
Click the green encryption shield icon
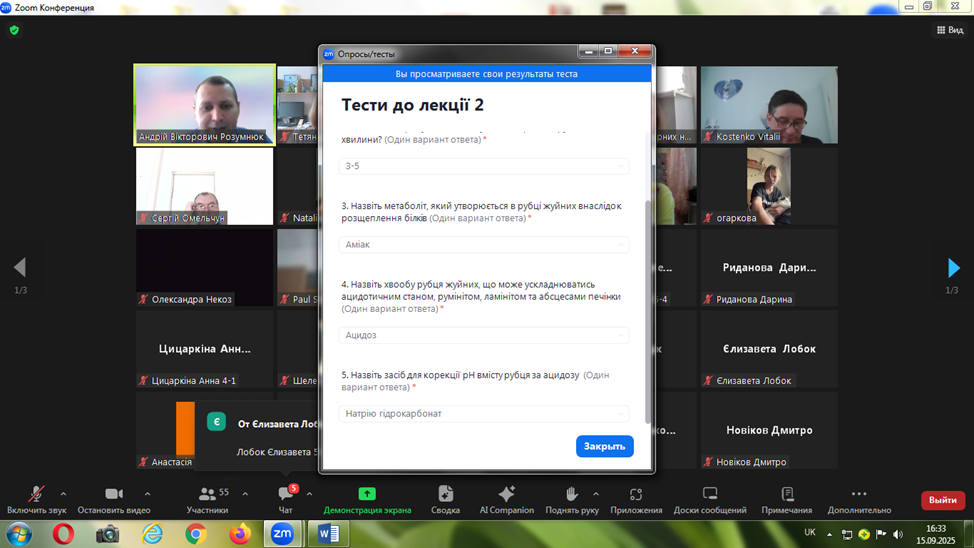14,30
